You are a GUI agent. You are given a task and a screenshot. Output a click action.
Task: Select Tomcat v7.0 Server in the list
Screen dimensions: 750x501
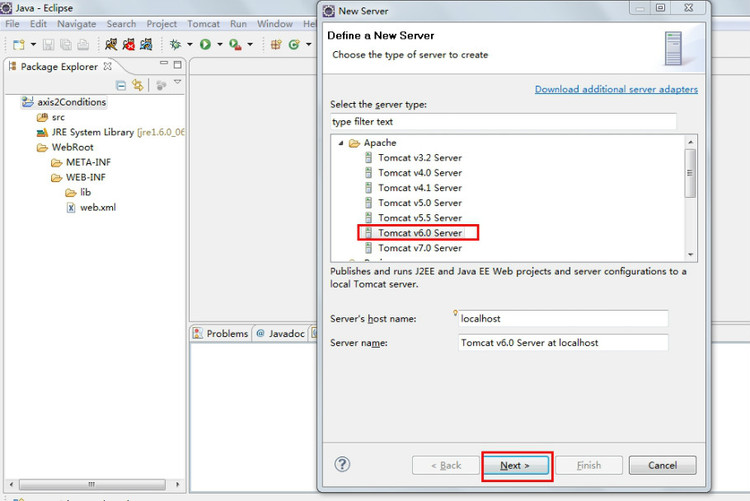[414, 248]
